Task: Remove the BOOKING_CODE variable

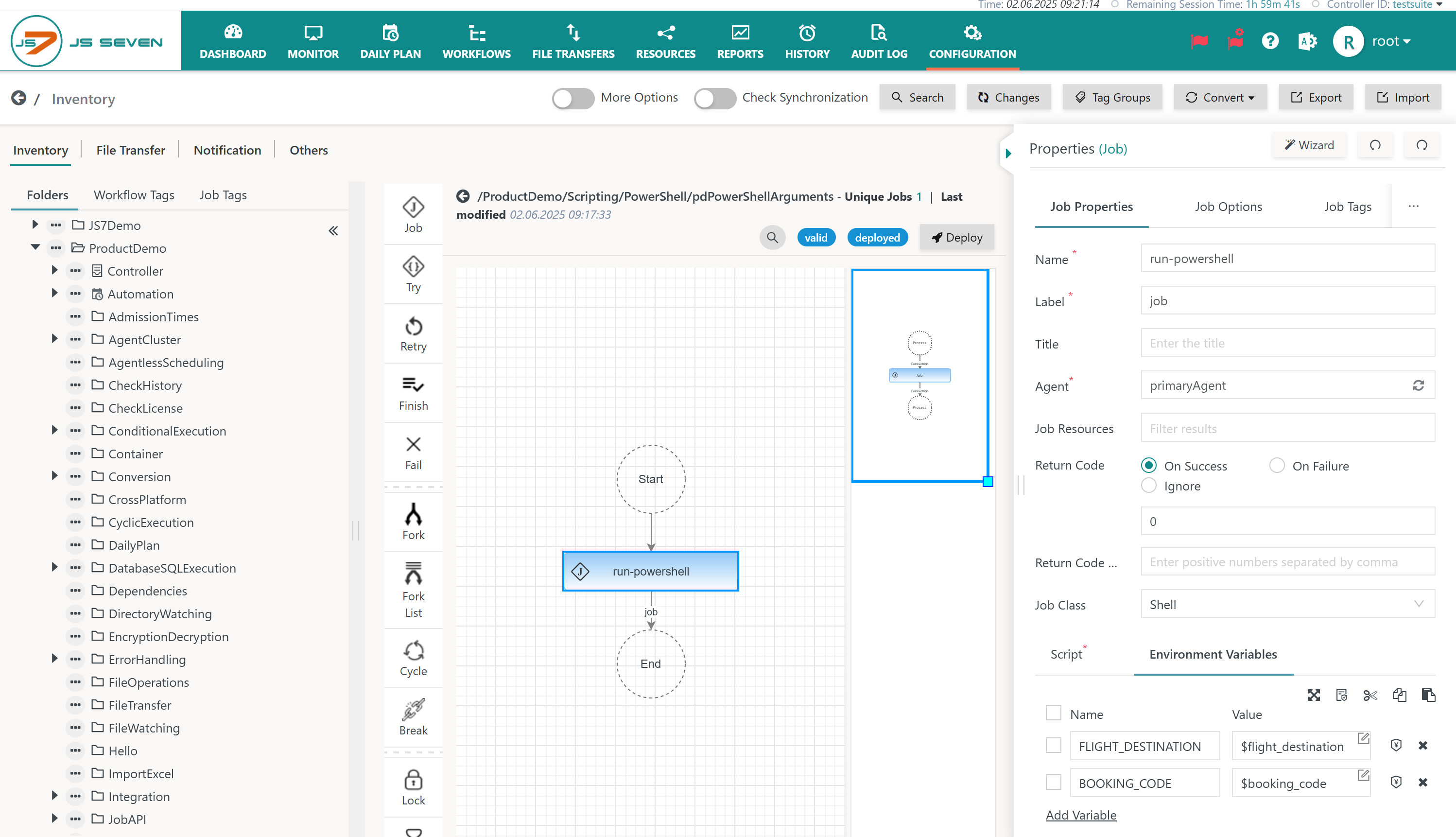Action: (1422, 783)
